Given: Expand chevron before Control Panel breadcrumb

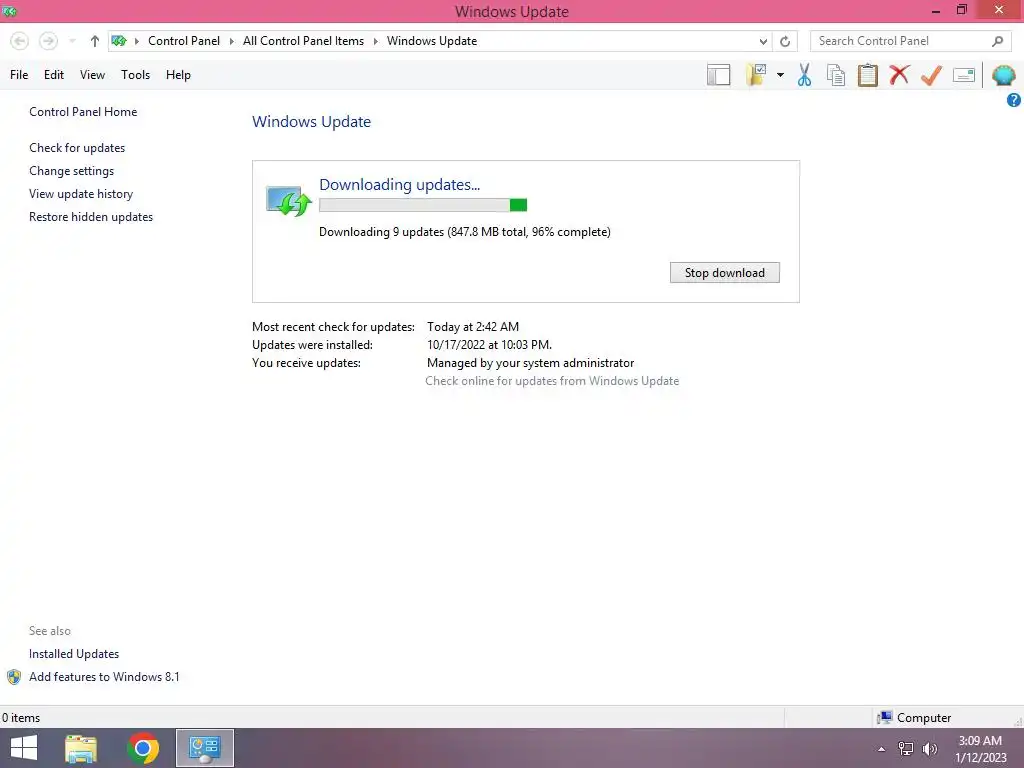Looking at the screenshot, I should (136, 41).
